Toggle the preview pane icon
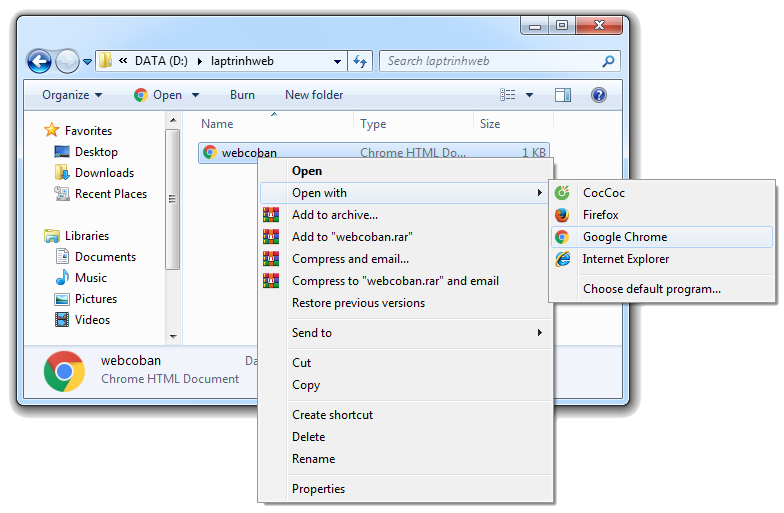 pos(563,95)
